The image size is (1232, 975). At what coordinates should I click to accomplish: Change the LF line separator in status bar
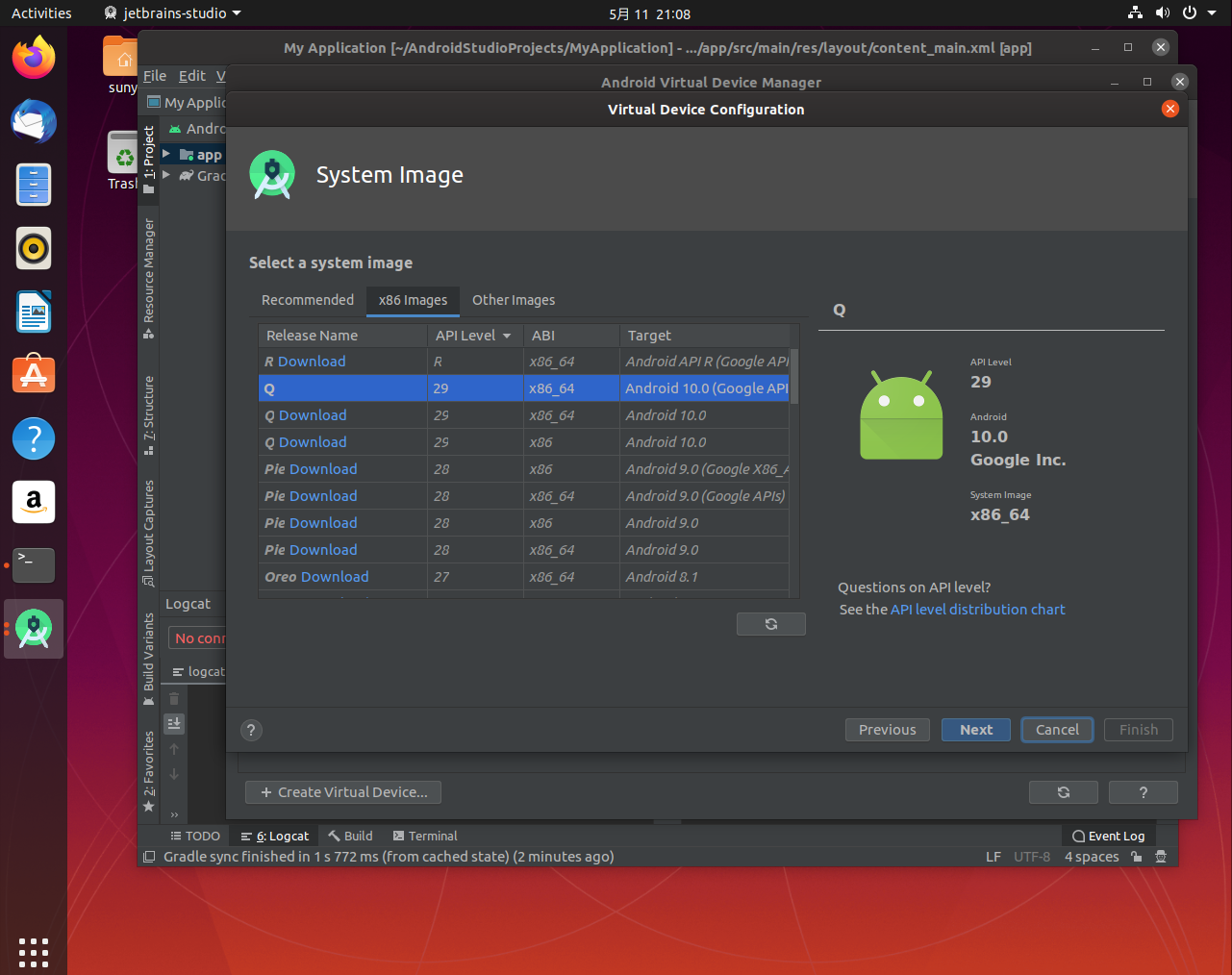993,857
